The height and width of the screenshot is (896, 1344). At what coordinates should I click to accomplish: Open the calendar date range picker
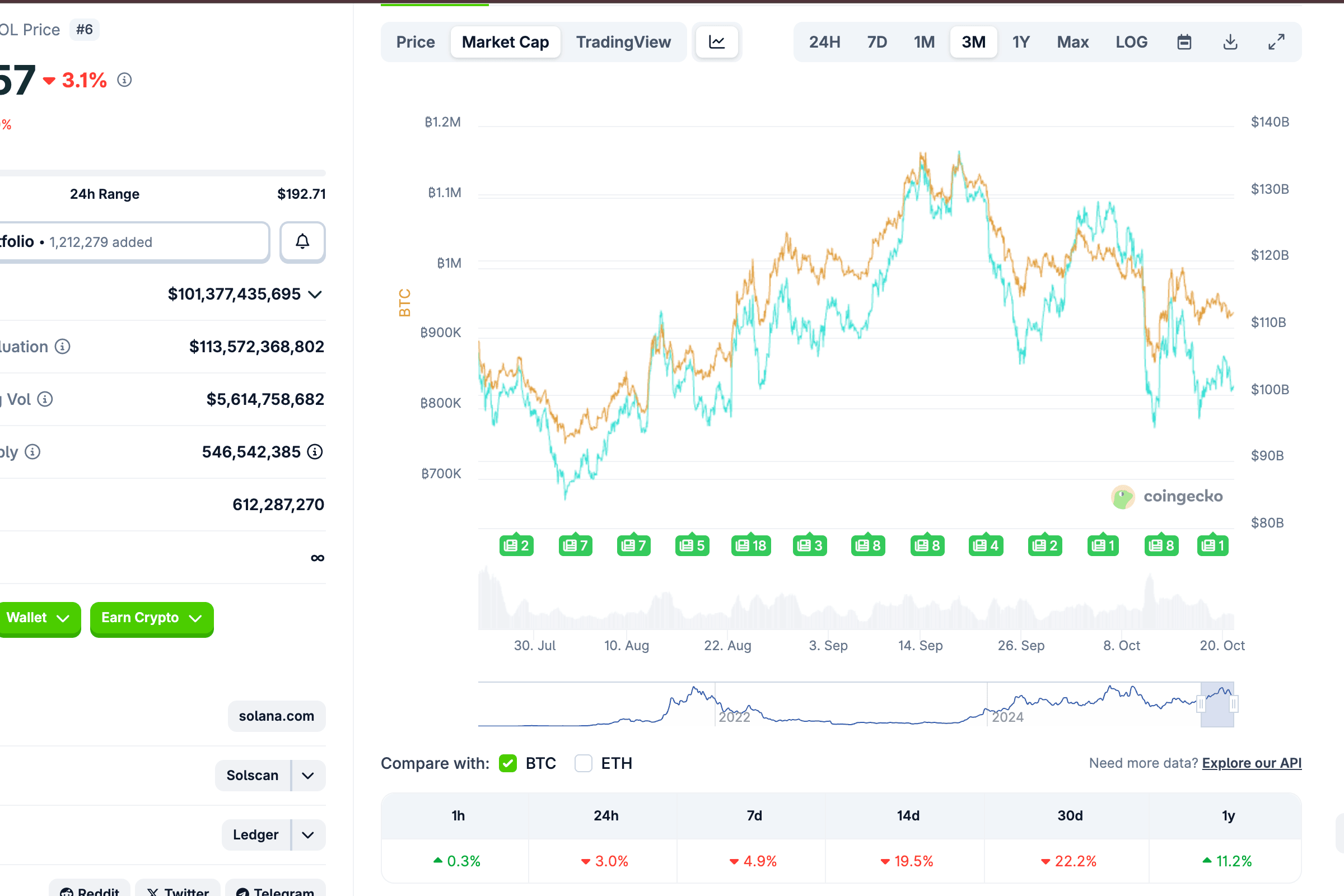pos(1184,41)
